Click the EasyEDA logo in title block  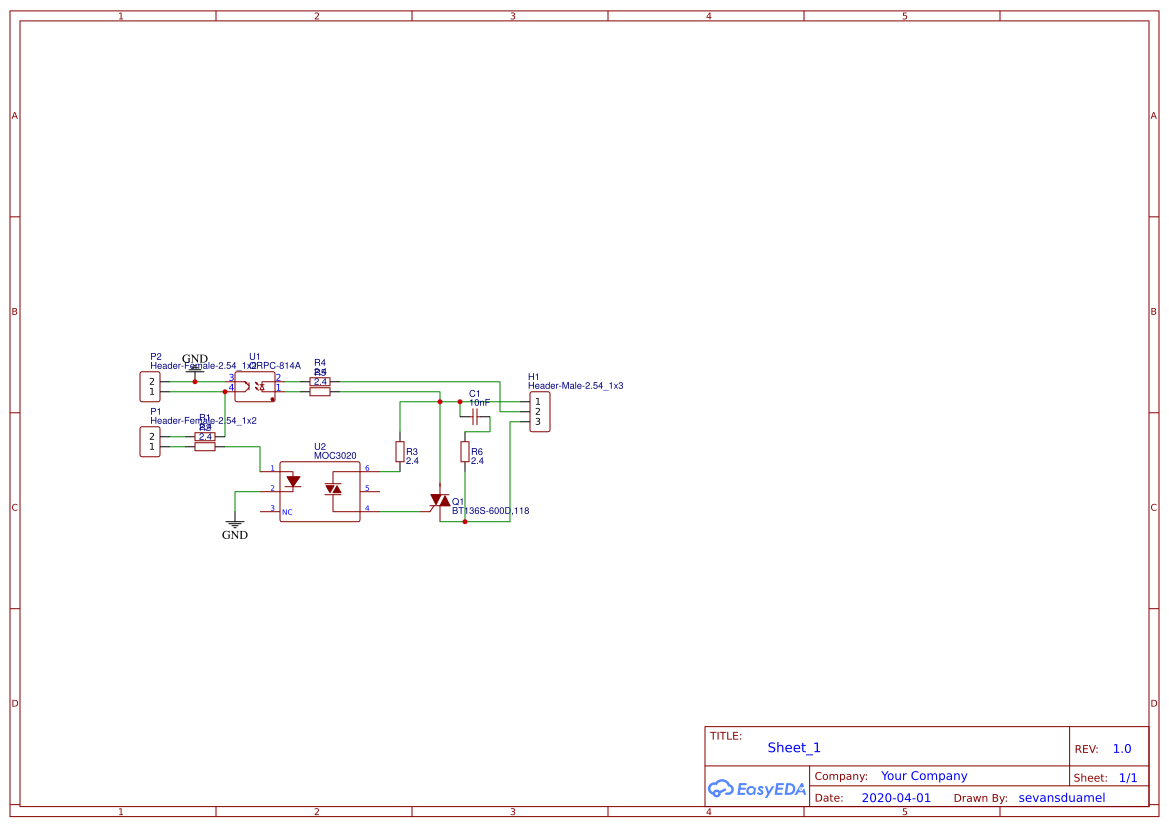[757, 788]
